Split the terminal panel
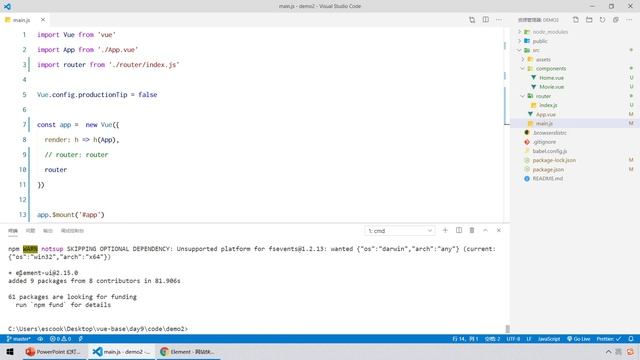This screenshot has height=360, width=640. (x=459, y=231)
